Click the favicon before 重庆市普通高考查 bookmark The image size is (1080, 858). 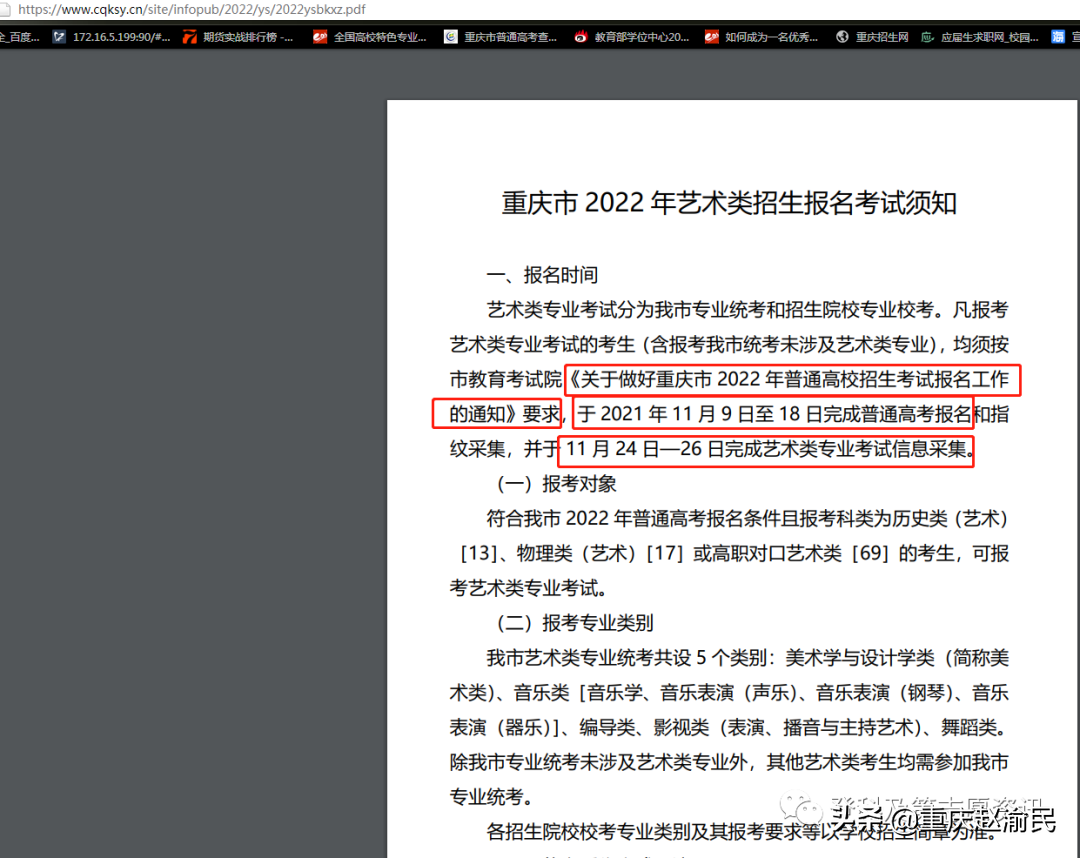pyautogui.click(x=450, y=37)
